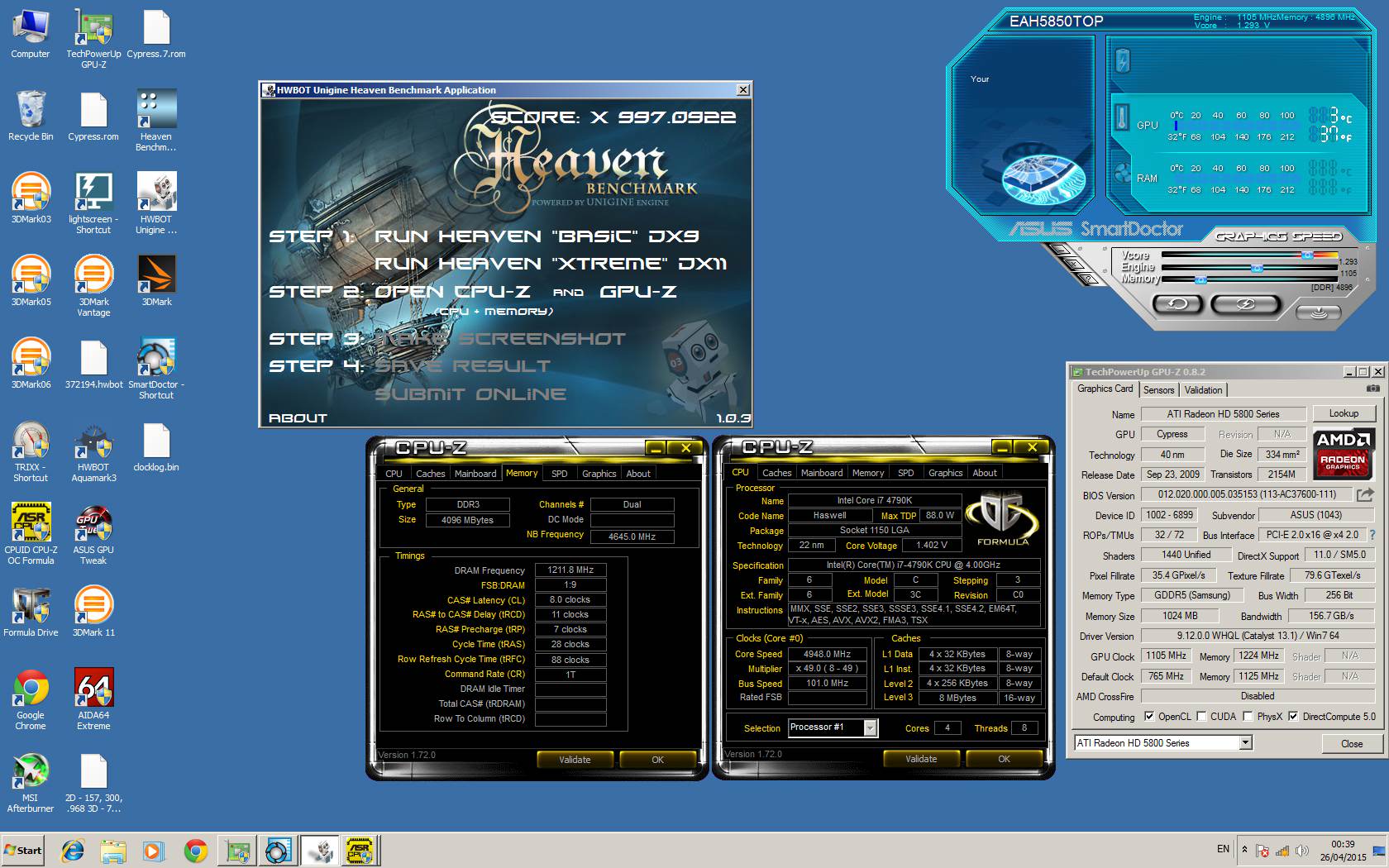Switch to Sensors tab in GPU-Z

click(1158, 390)
